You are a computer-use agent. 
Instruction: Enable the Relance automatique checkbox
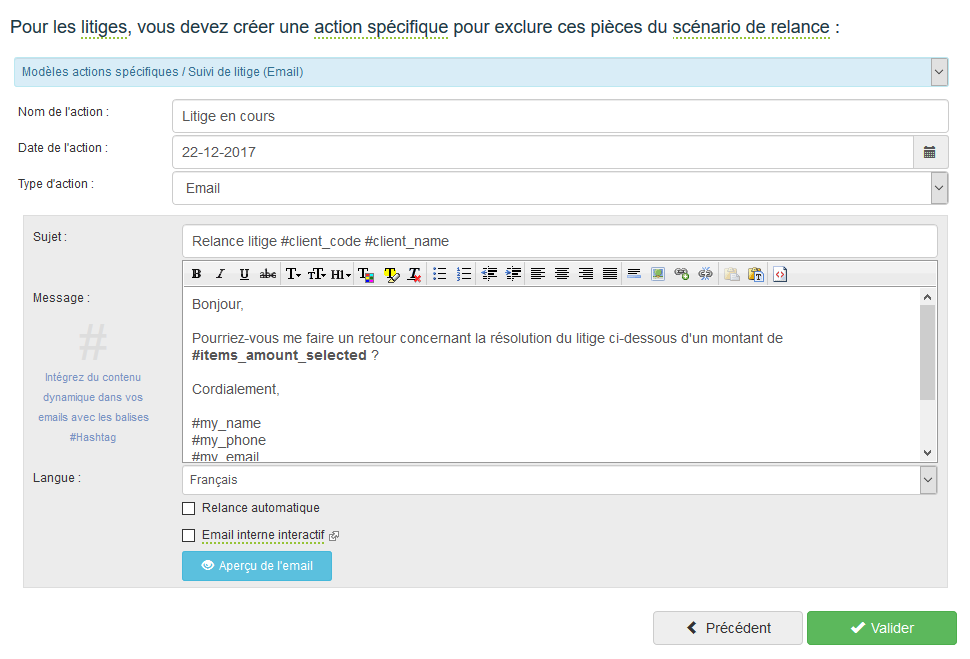tap(189, 509)
